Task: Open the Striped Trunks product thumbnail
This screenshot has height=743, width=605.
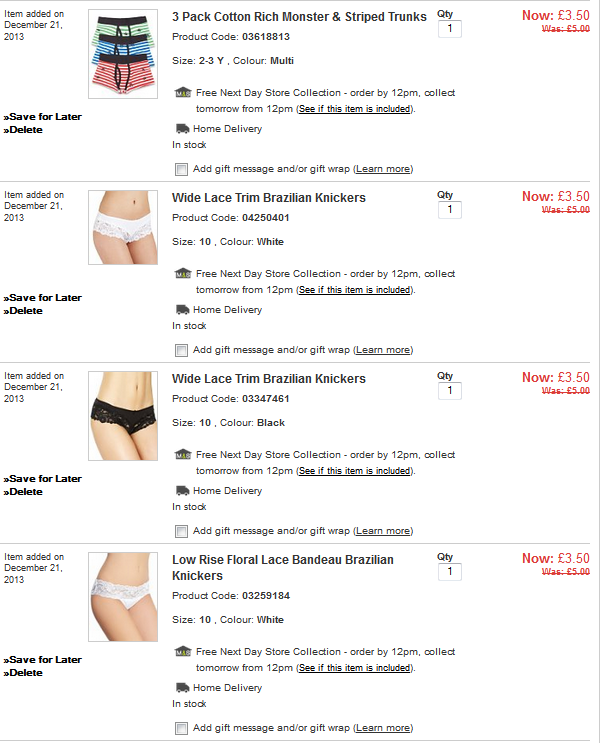Action: click(123, 54)
